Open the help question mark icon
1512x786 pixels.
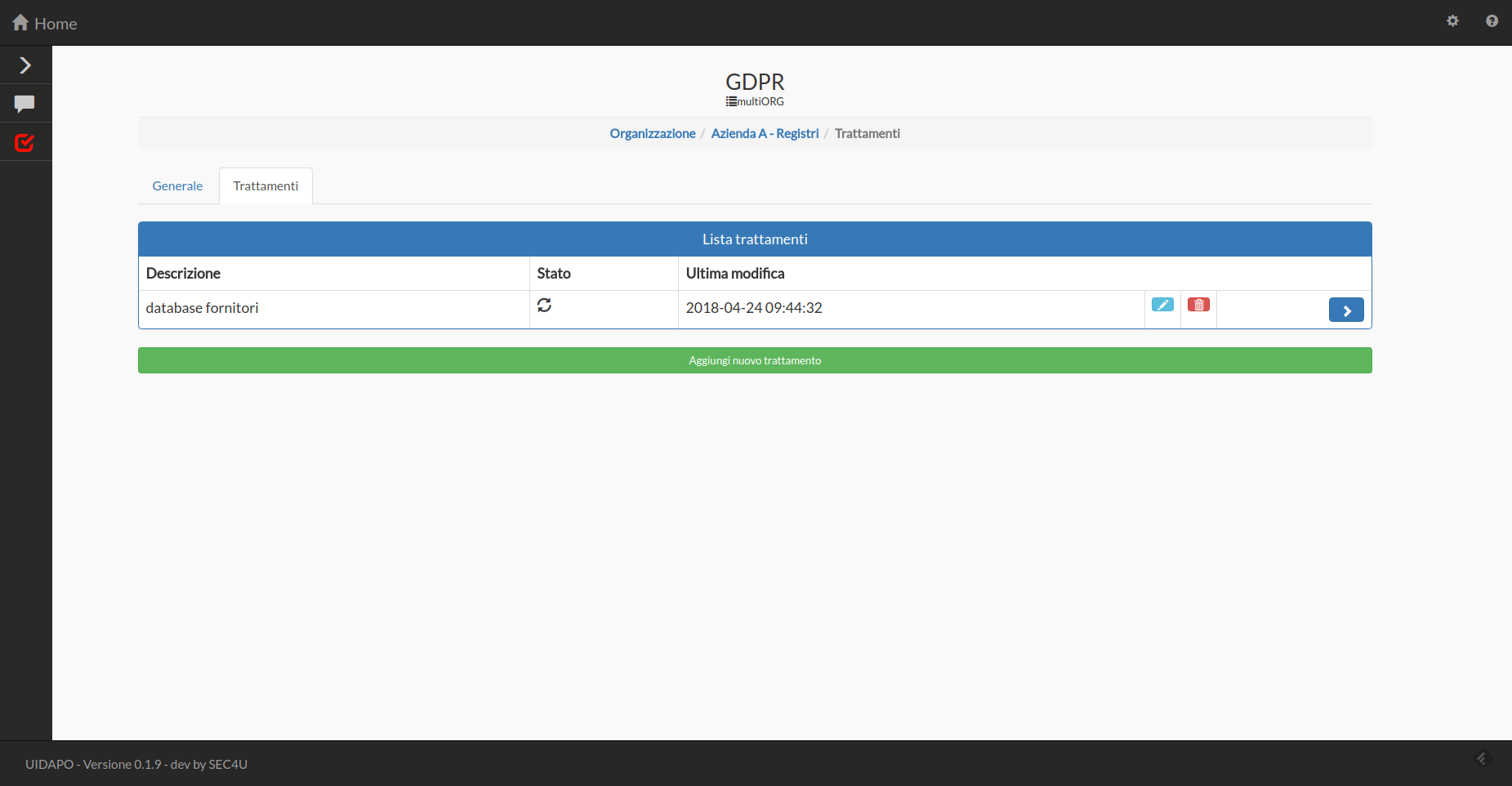(x=1492, y=21)
